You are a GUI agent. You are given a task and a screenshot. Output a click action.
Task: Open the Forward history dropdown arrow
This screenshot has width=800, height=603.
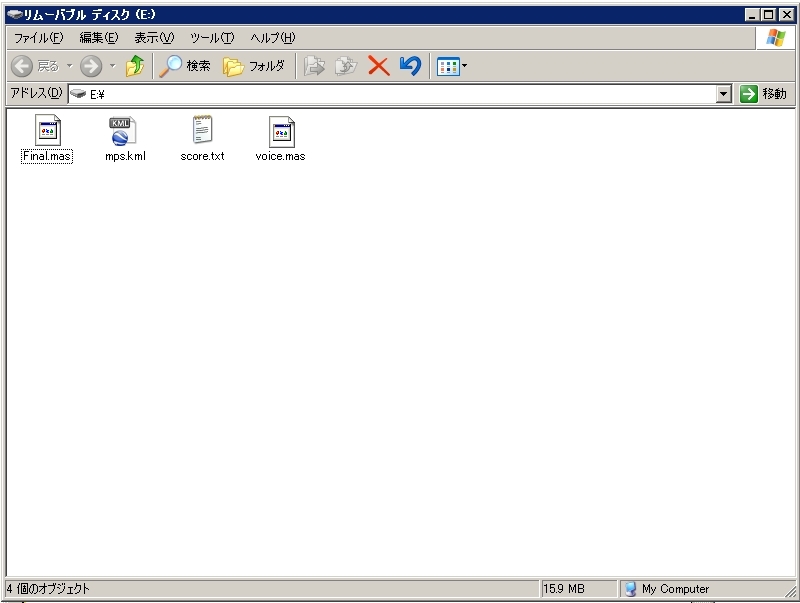[113, 66]
